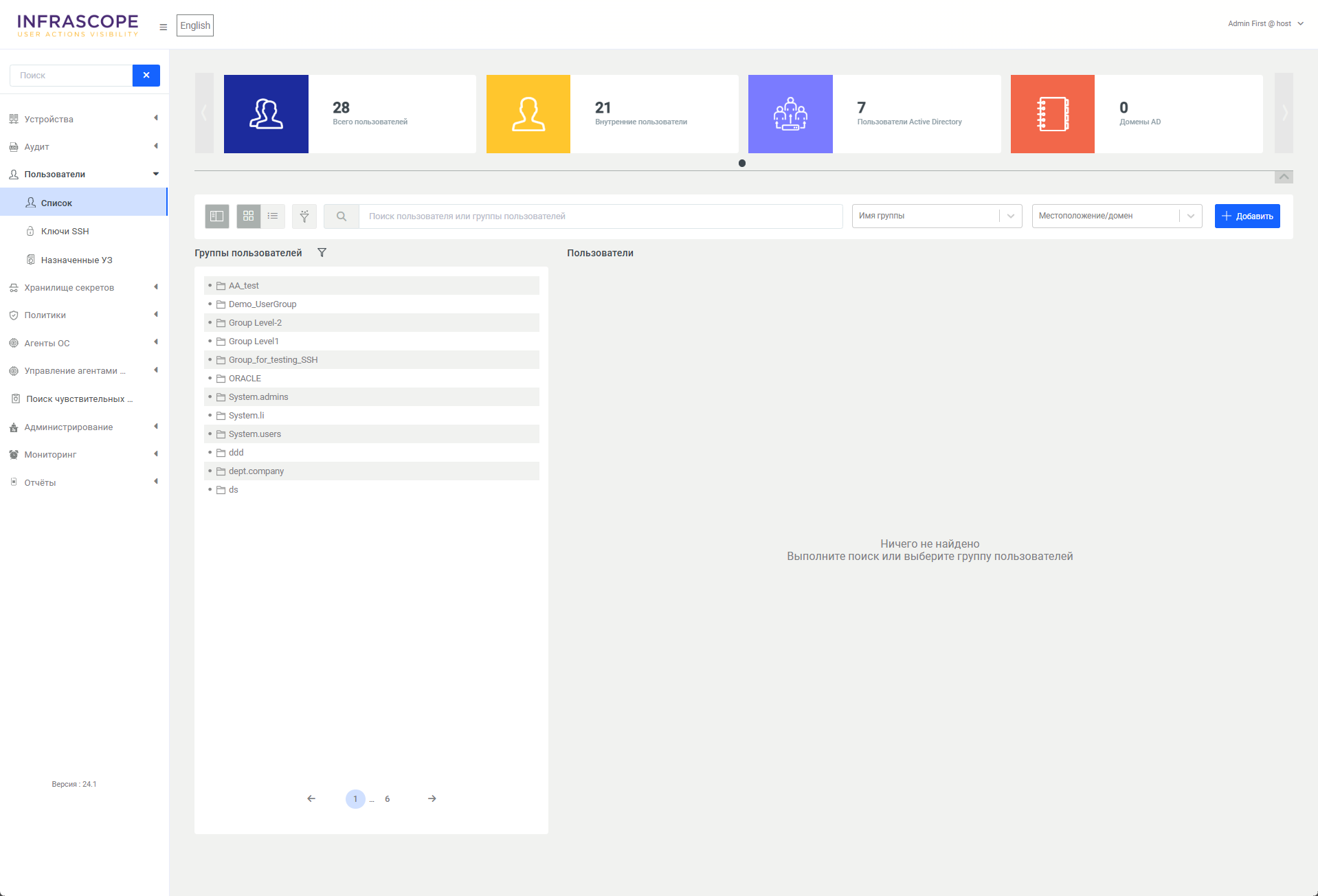Focus the sidebar Поиск search box
Viewport: 1318px width, 896px height.
pyautogui.click(x=71, y=76)
